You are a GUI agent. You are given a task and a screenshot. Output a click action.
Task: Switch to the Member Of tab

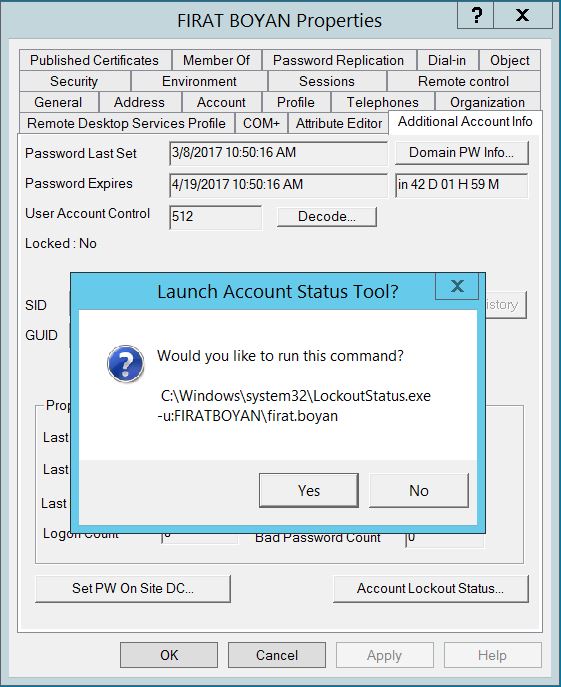coord(217,60)
